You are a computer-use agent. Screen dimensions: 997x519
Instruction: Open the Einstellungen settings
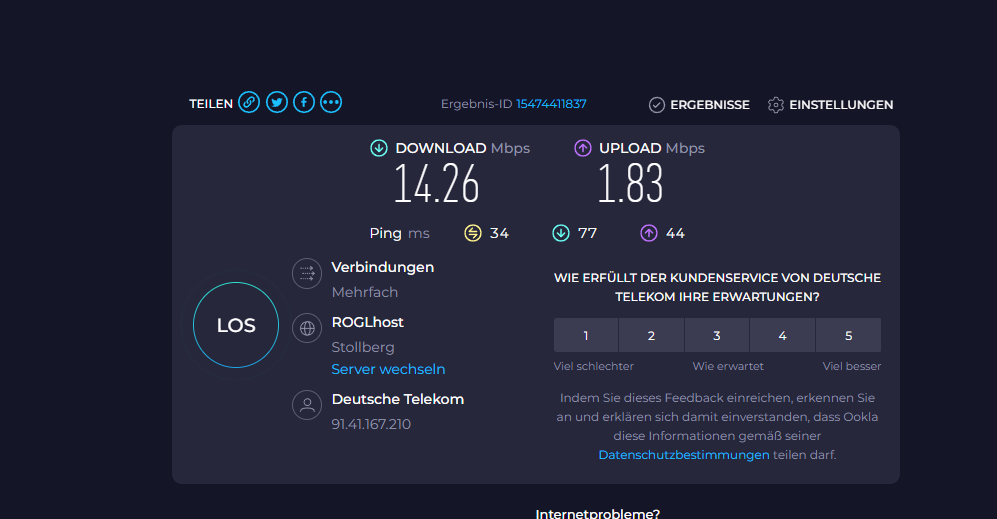830,105
